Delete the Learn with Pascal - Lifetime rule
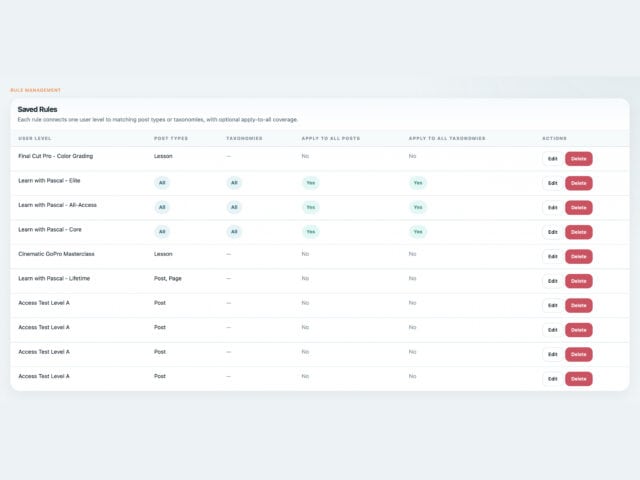Viewport: 640px width, 480px height. click(578, 281)
